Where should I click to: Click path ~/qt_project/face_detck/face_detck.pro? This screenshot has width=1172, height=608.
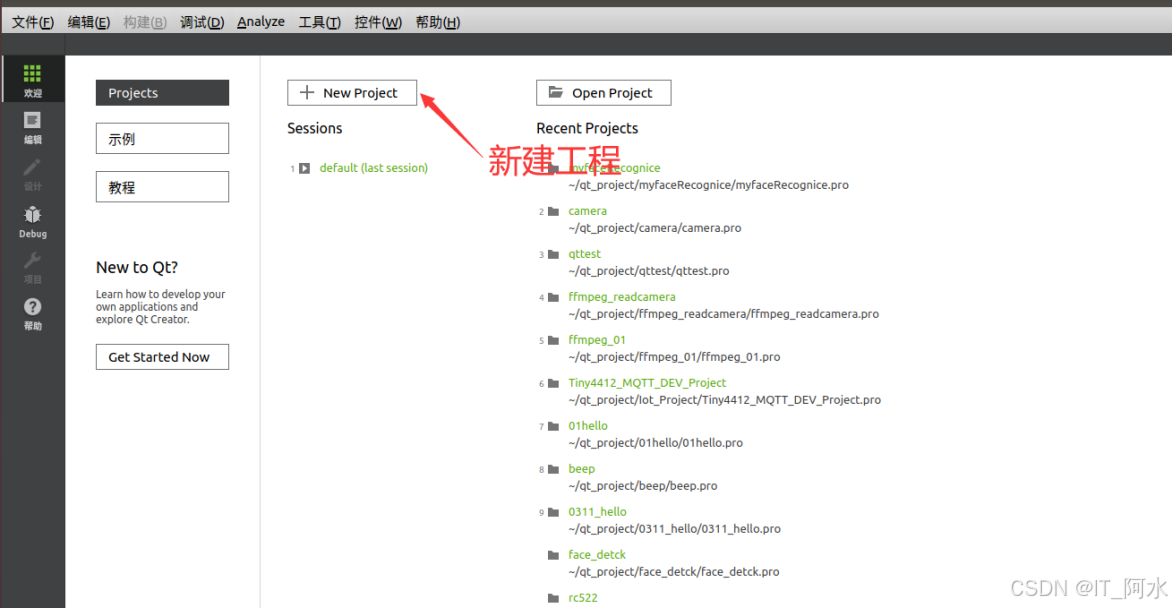[673, 572]
